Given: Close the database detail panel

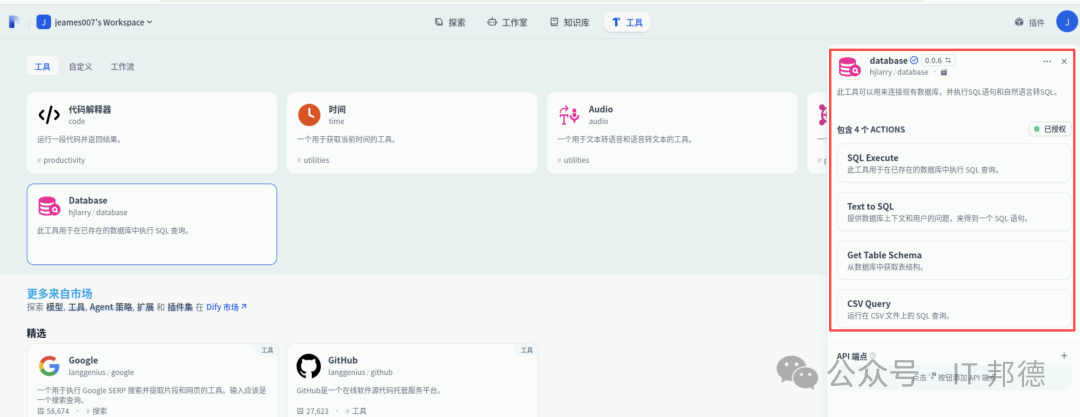Looking at the screenshot, I should click(x=1063, y=61).
